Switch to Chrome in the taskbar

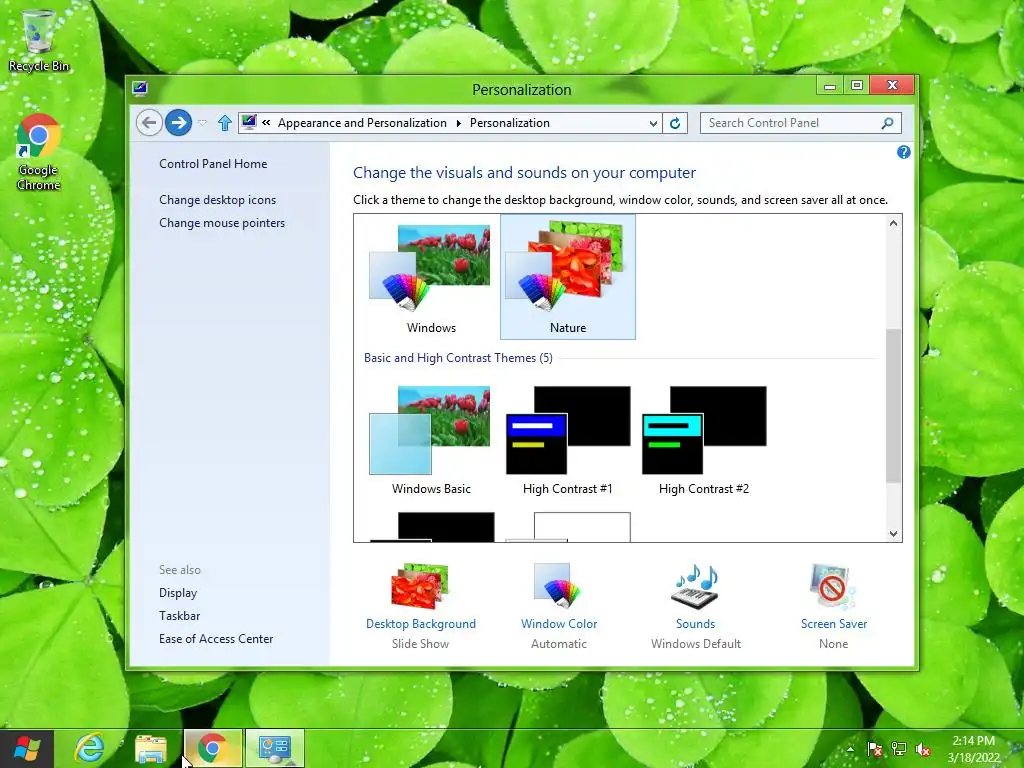point(213,748)
